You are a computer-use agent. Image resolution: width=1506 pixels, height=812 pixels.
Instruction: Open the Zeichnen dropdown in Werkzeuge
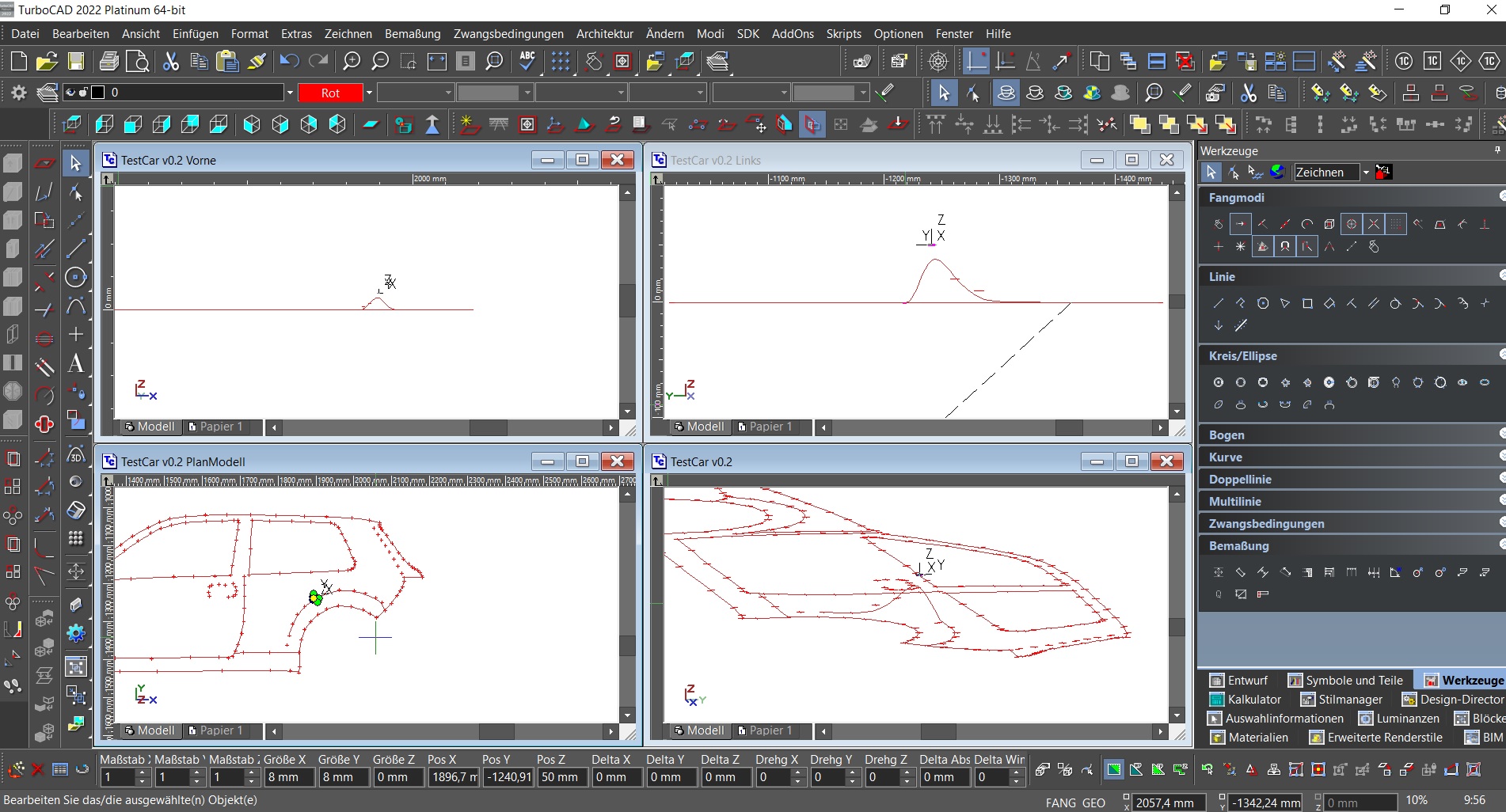(x=1366, y=172)
